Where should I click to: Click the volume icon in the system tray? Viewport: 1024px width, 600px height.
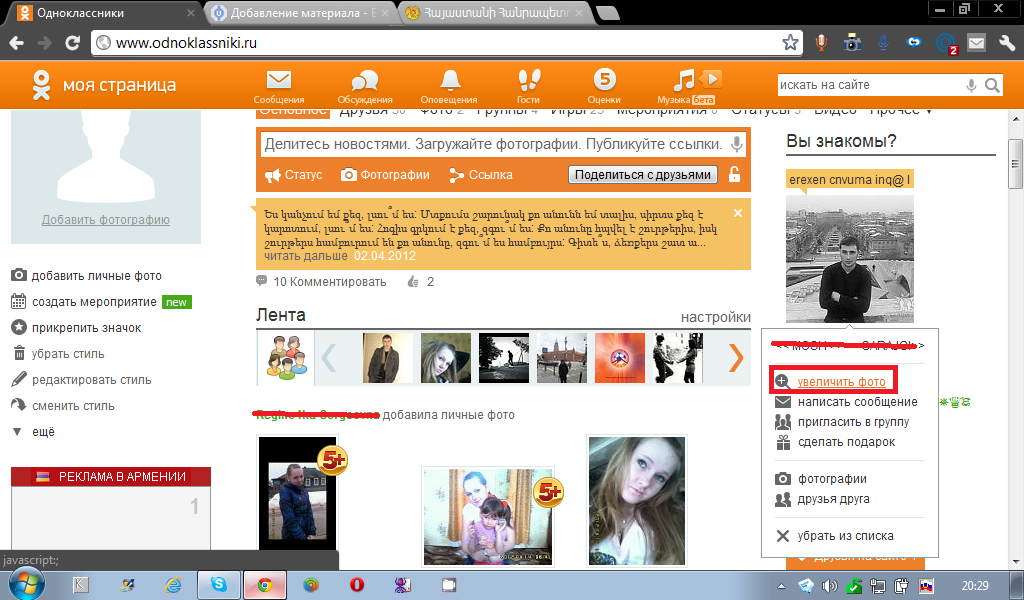(829, 586)
